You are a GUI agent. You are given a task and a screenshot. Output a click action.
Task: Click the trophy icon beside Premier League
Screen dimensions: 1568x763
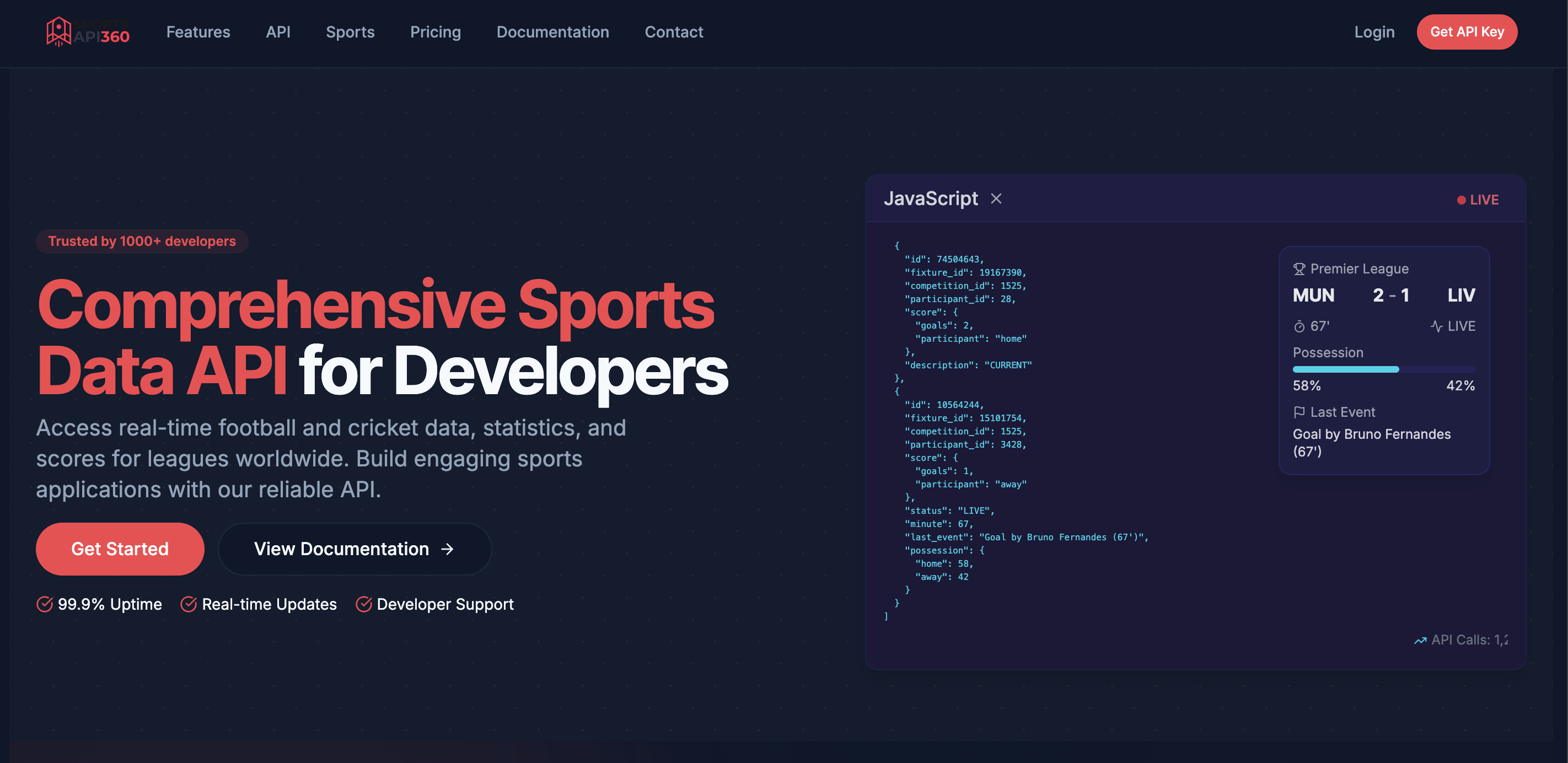click(x=1299, y=268)
